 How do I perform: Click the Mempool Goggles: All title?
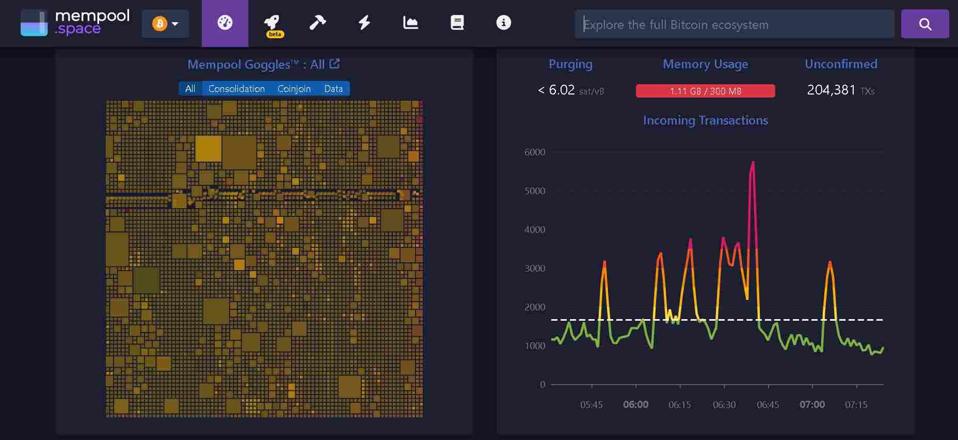click(256, 64)
